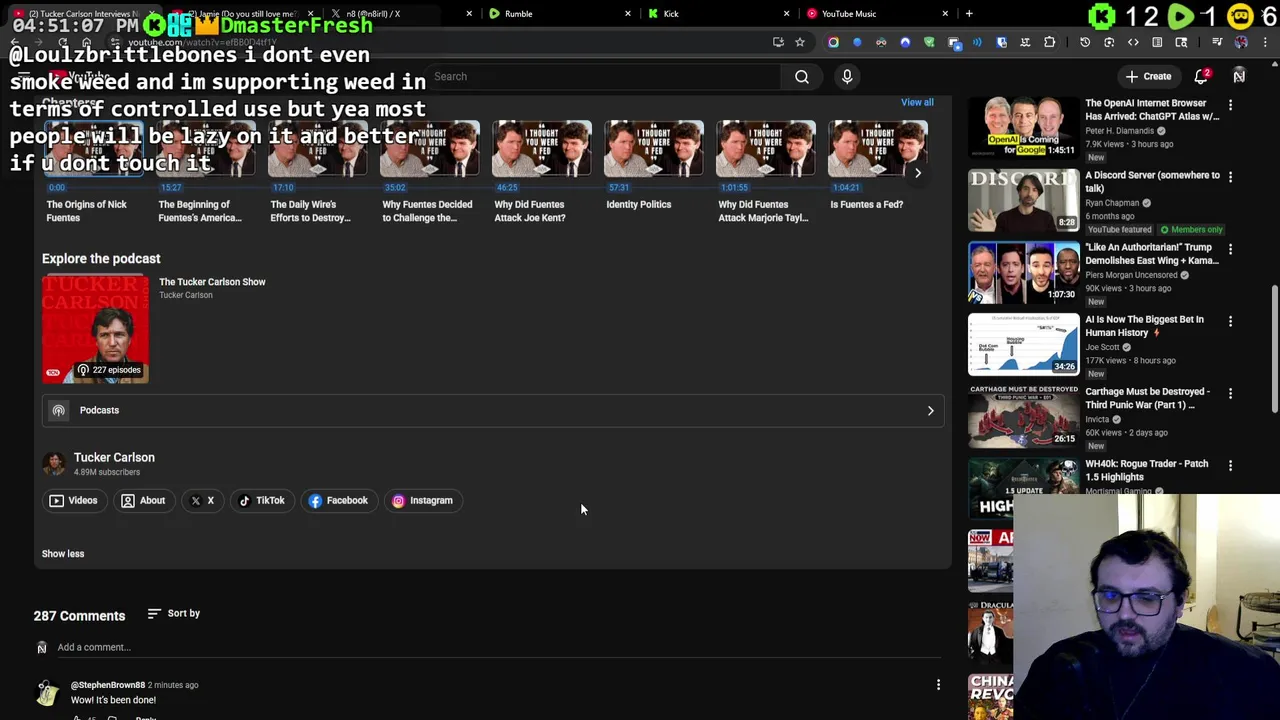Click the code brackets extension icon
The image size is (1280, 720).
(1133, 42)
